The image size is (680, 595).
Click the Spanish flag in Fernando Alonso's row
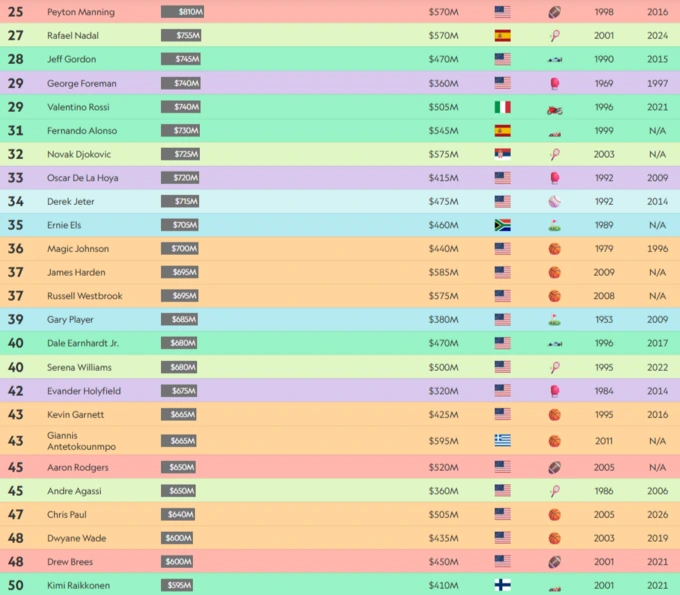(502, 131)
